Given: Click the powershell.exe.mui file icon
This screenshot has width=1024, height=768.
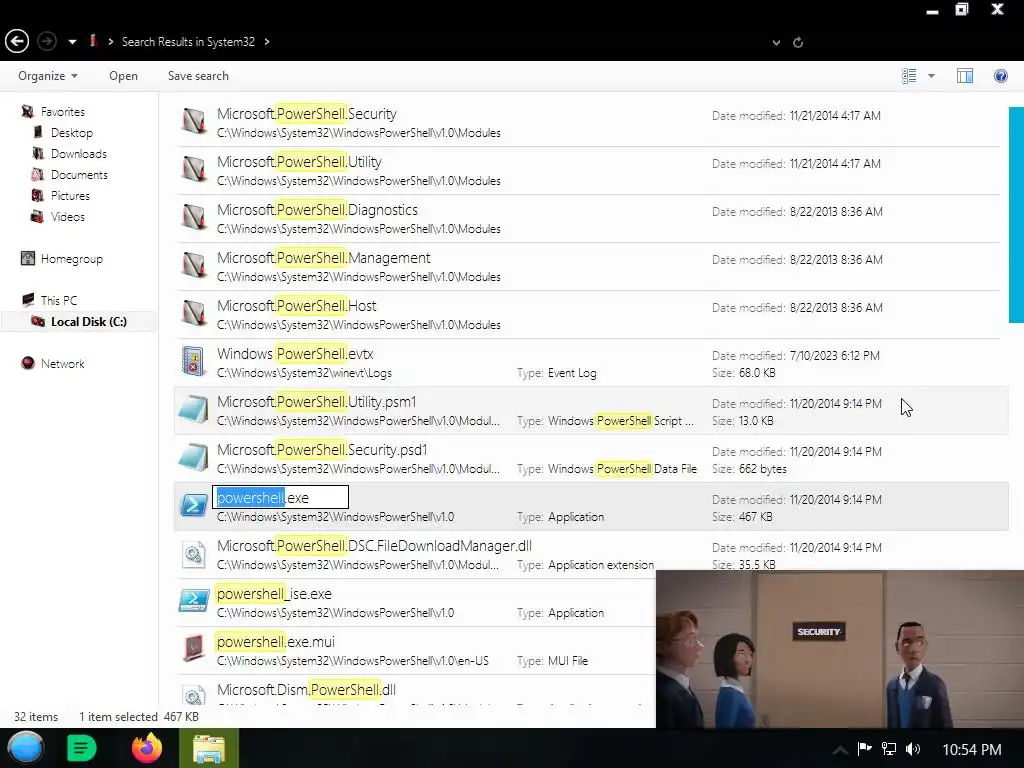Looking at the screenshot, I should pyautogui.click(x=194, y=648).
